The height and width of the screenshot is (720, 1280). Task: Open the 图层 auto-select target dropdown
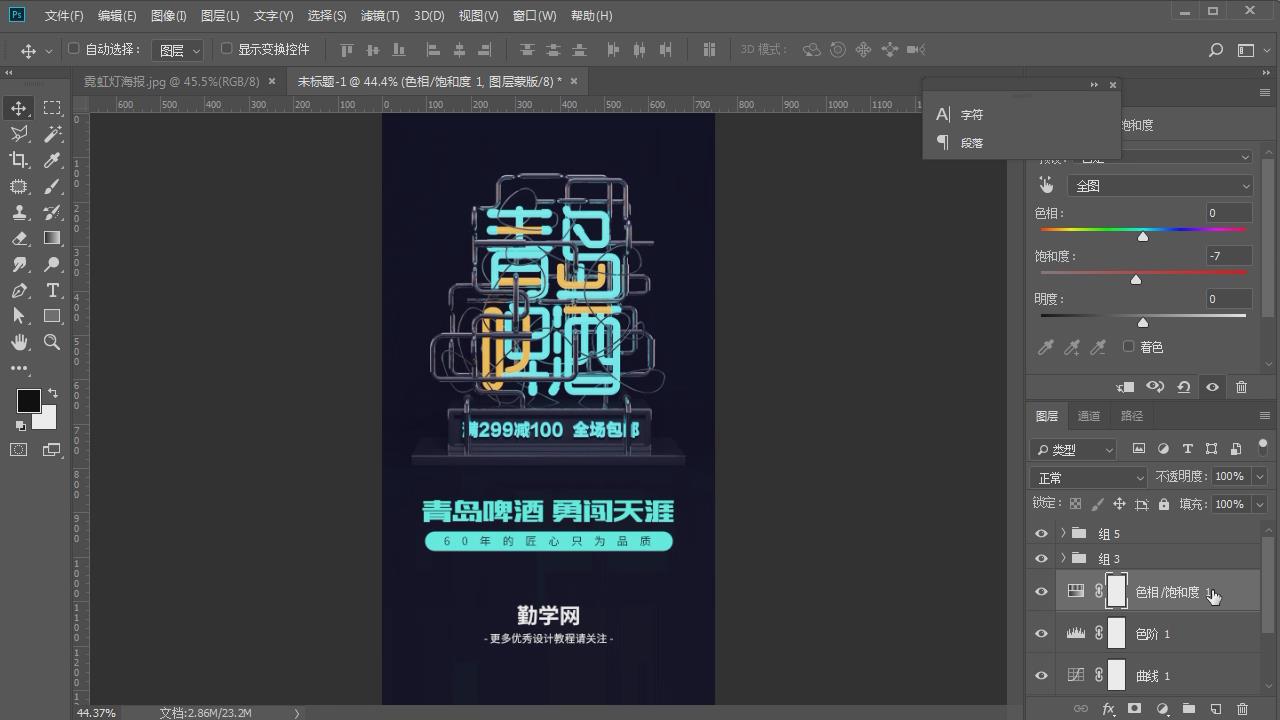[x=178, y=50]
